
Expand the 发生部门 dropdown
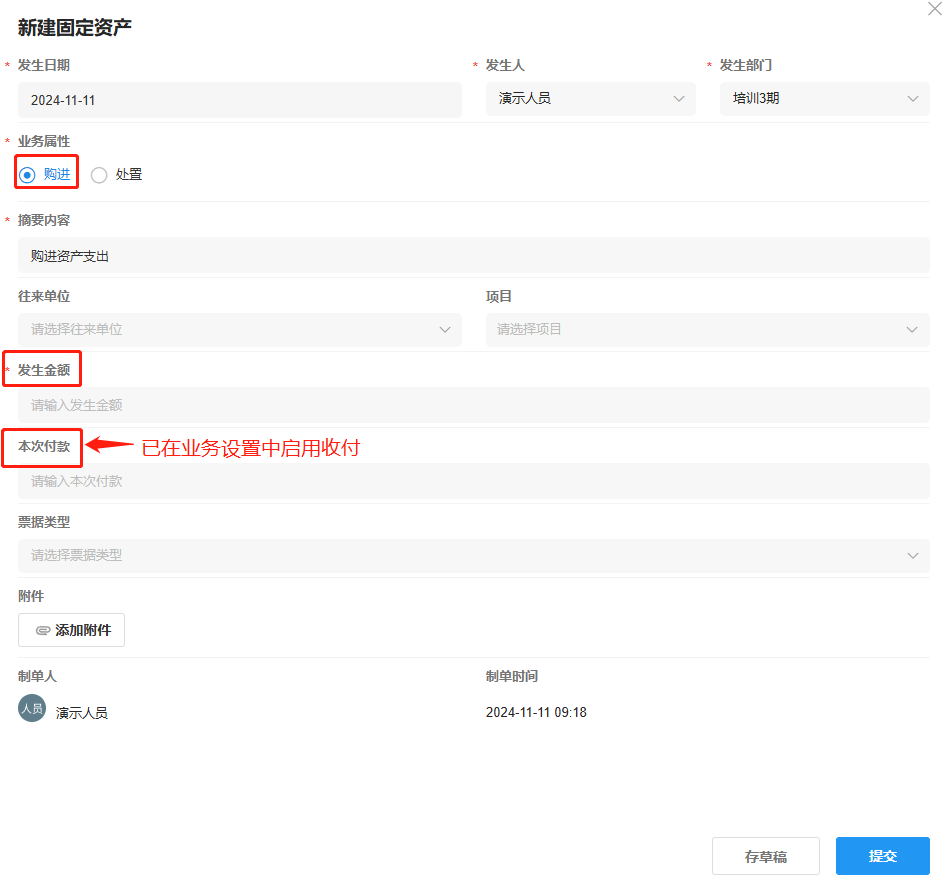coord(824,99)
